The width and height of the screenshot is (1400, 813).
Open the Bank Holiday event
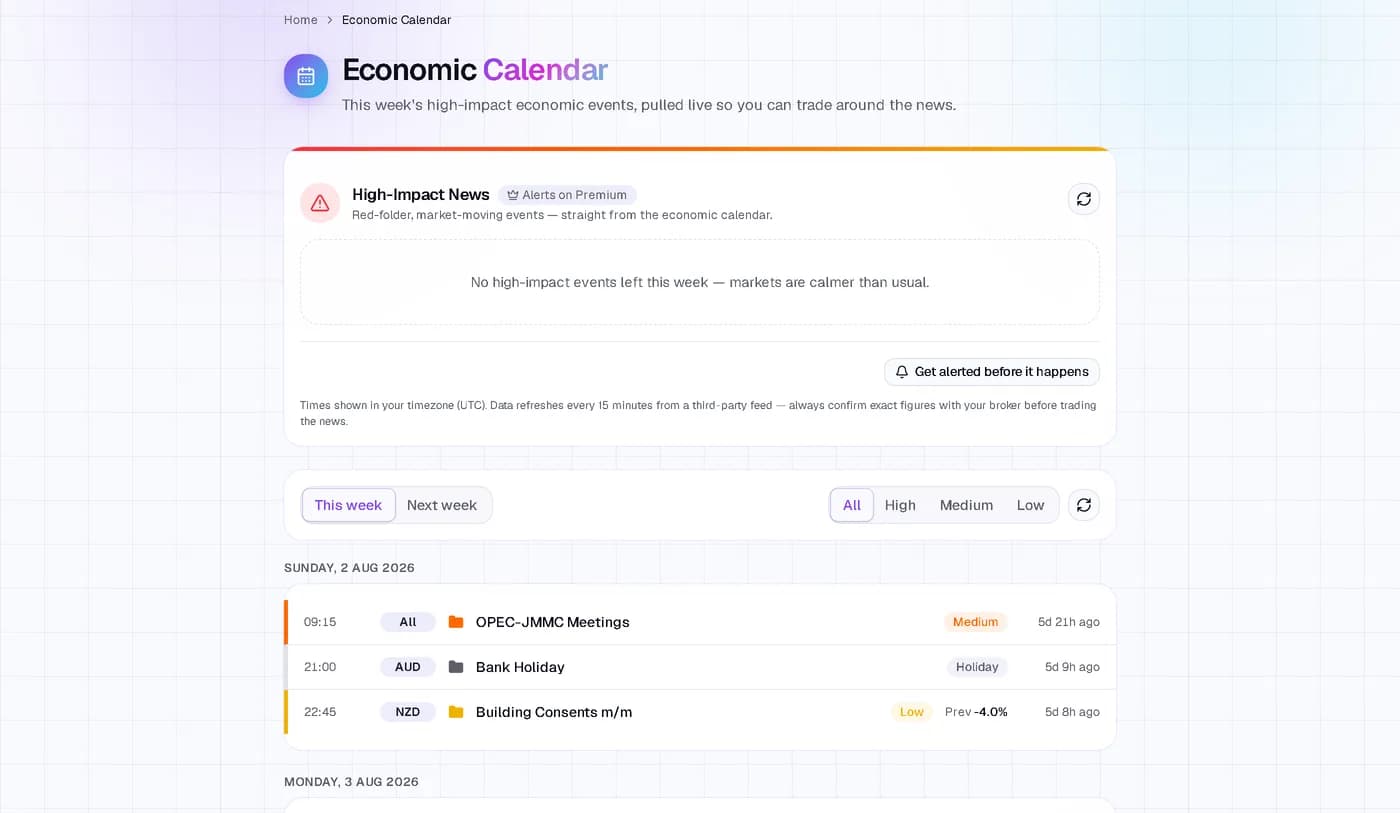tap(520, 667)
